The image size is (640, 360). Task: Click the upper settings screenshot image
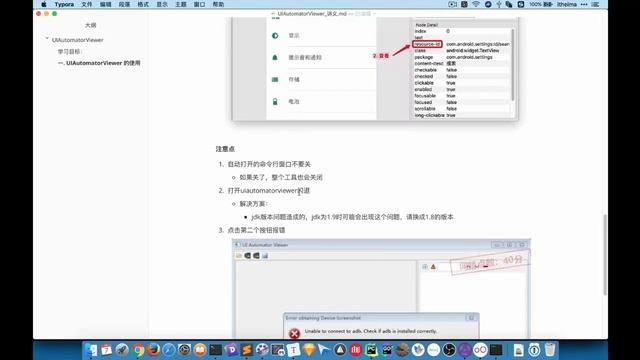375,69
